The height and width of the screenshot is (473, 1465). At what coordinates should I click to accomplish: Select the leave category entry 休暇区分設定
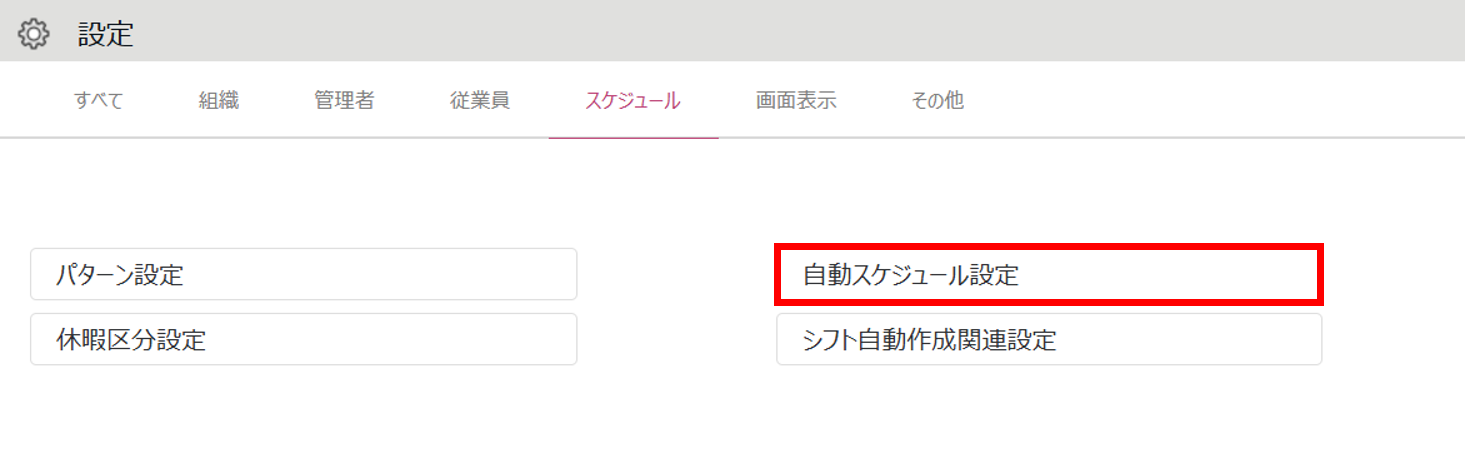(x=304, y=339)
